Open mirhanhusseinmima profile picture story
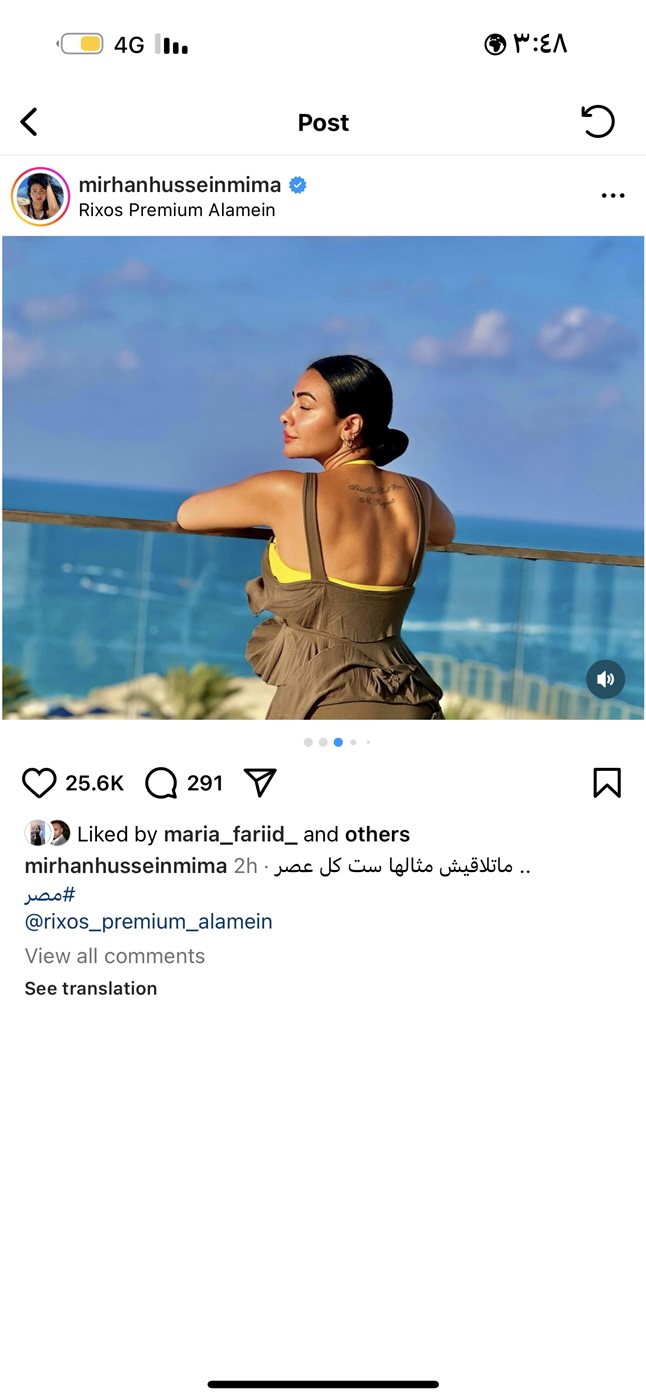646x1400 pixels. coord(40,197)
